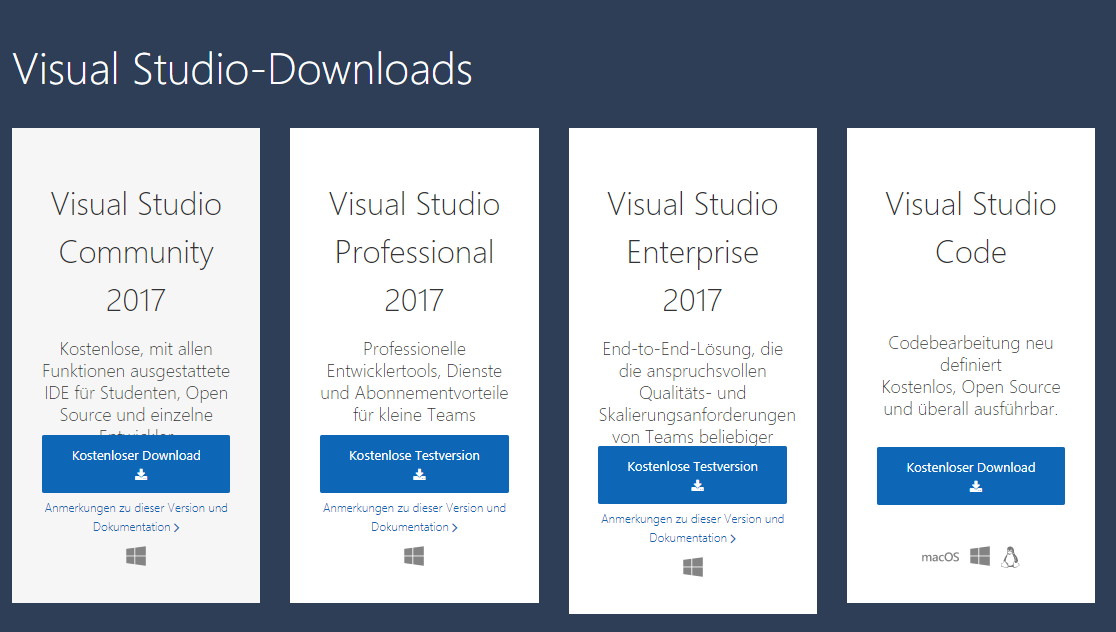Open Enterprise 'Anmerkungen zu dieser Version' link
The width and height of the screenshot is (1116, 632).
click(693, 528)
